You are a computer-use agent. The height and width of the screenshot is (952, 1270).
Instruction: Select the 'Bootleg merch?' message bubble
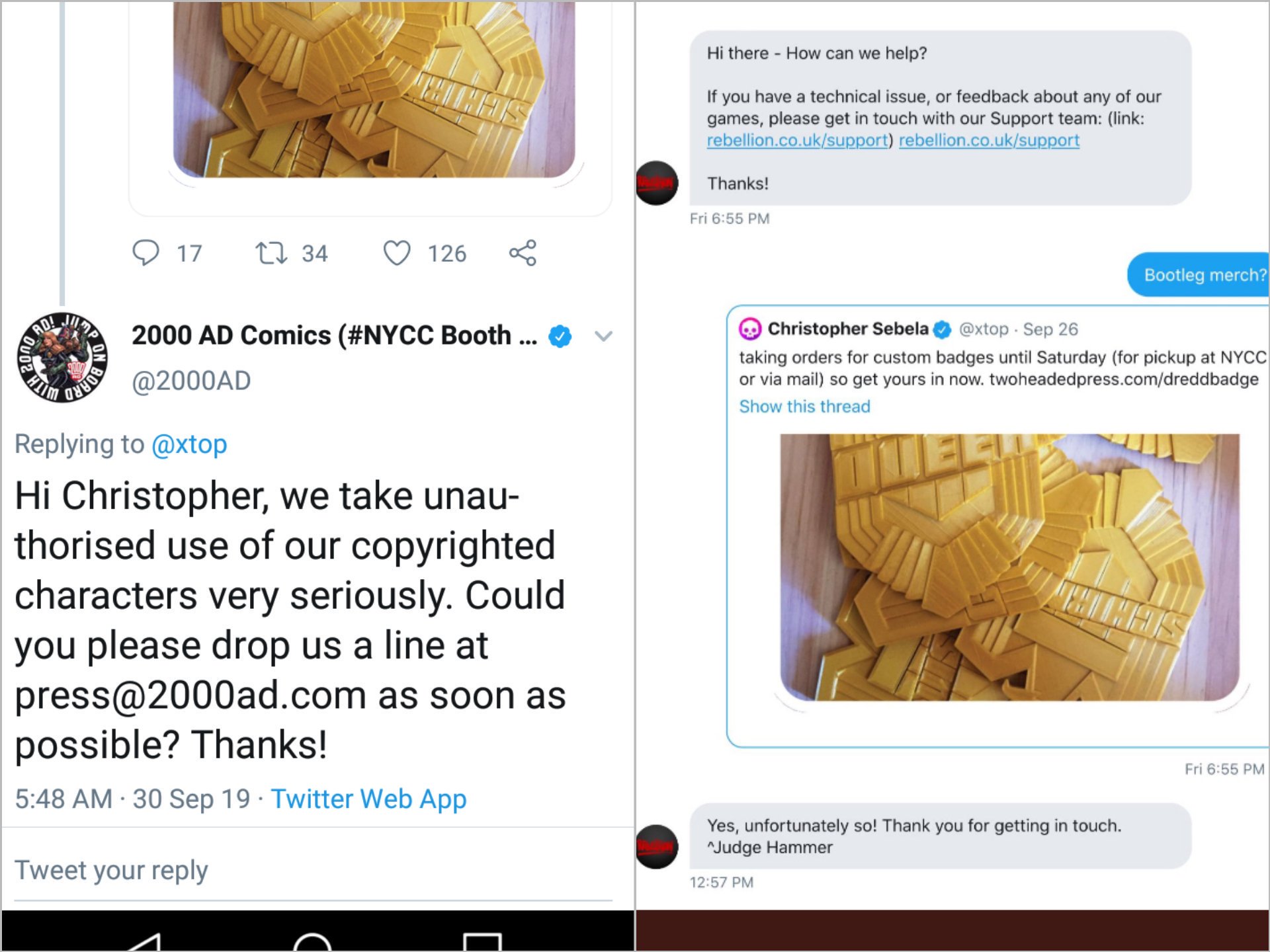tap(1199, 274)
